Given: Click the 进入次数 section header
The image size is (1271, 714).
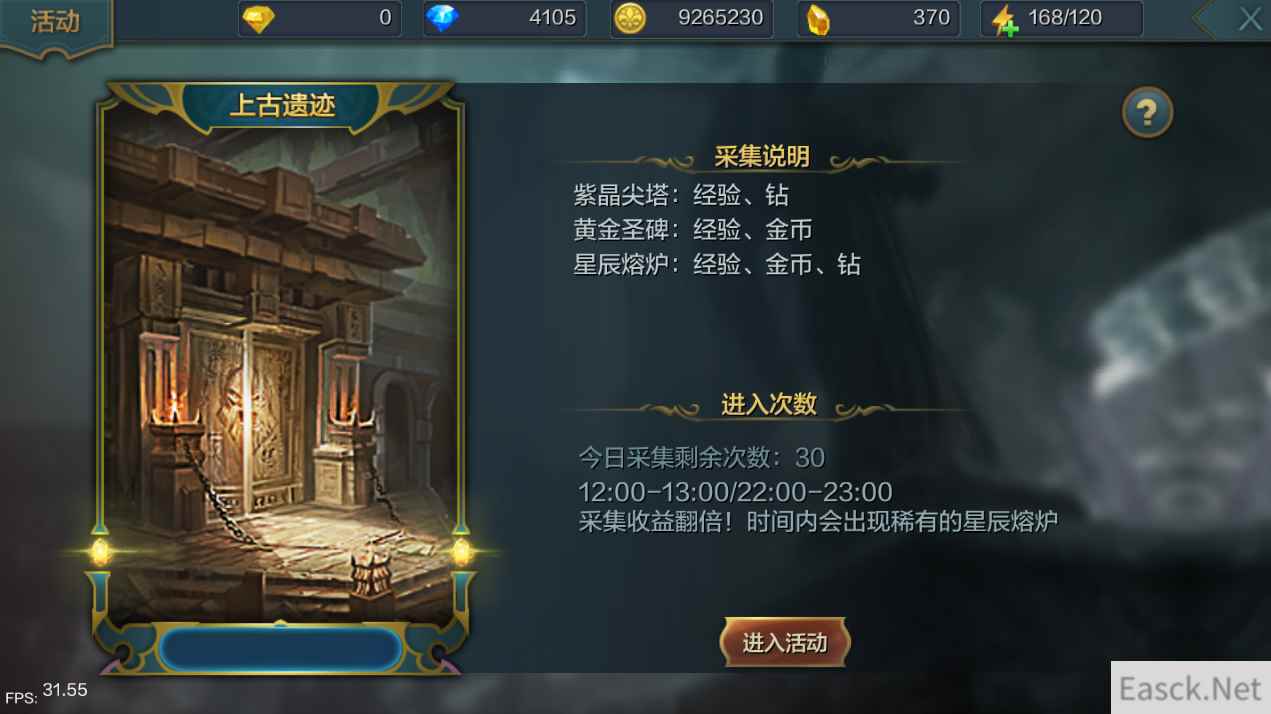Looking at the screenshot, I should pos(769,404).
